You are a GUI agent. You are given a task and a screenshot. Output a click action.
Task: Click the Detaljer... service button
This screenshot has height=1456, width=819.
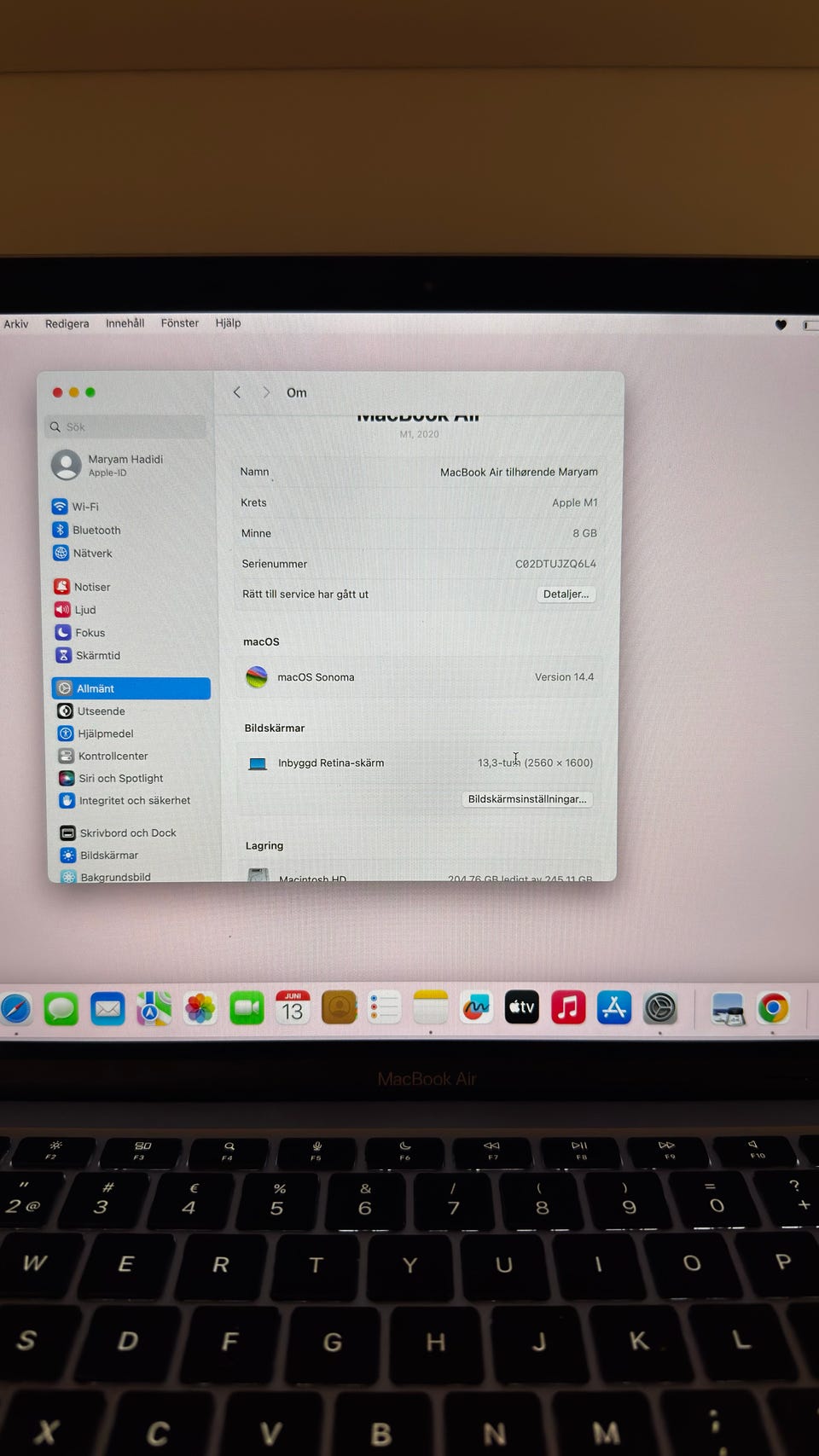(566, 595)
